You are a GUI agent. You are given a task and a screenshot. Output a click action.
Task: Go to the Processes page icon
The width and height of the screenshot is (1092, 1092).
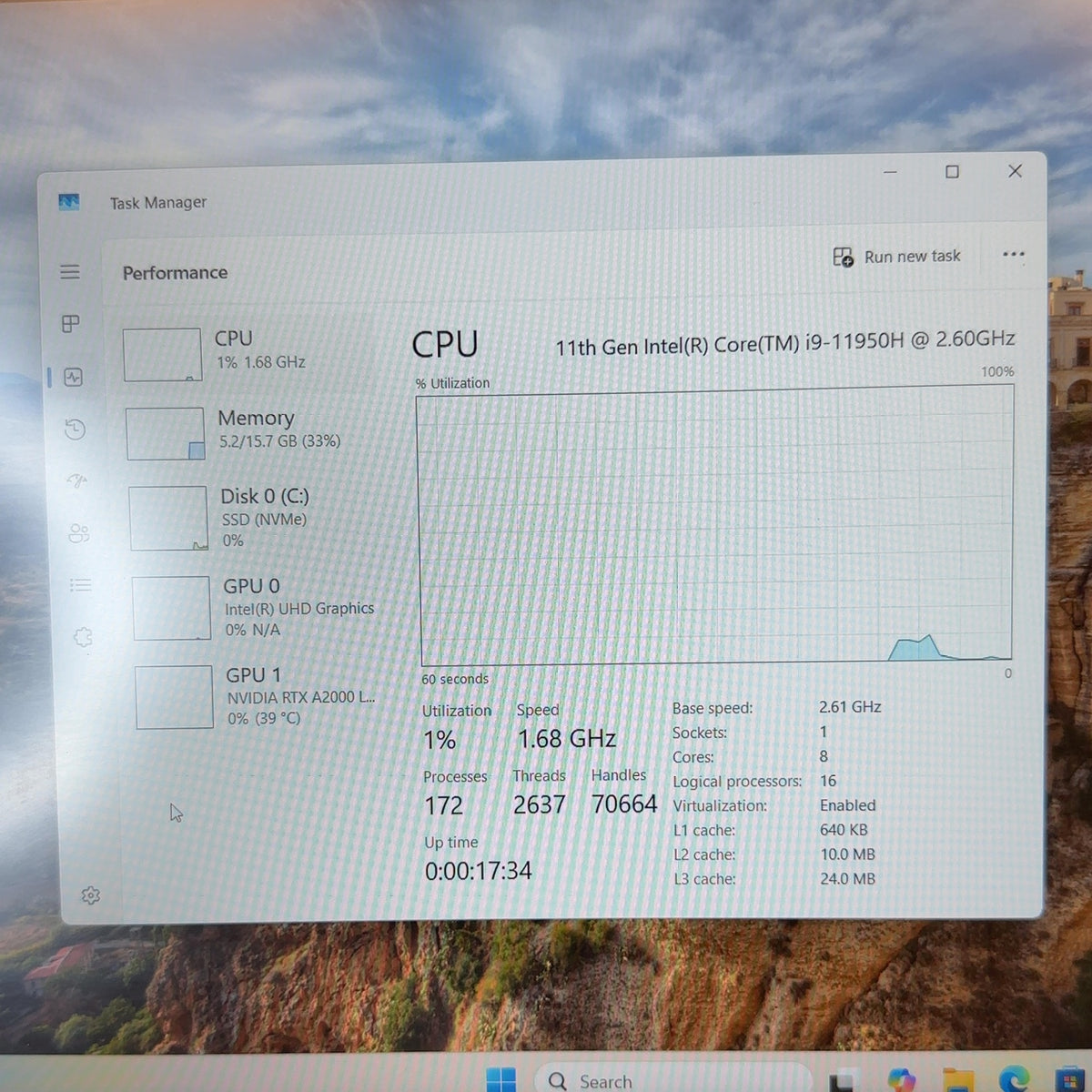71,324
